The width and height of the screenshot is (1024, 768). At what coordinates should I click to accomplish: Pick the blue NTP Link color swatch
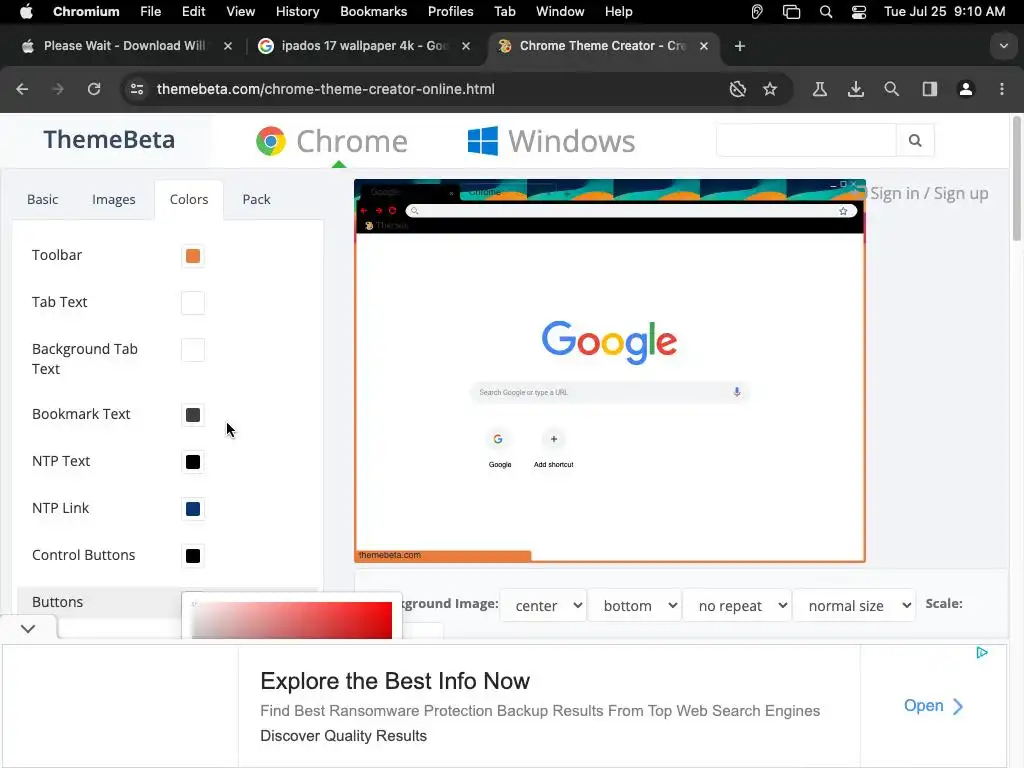point(193,509)
